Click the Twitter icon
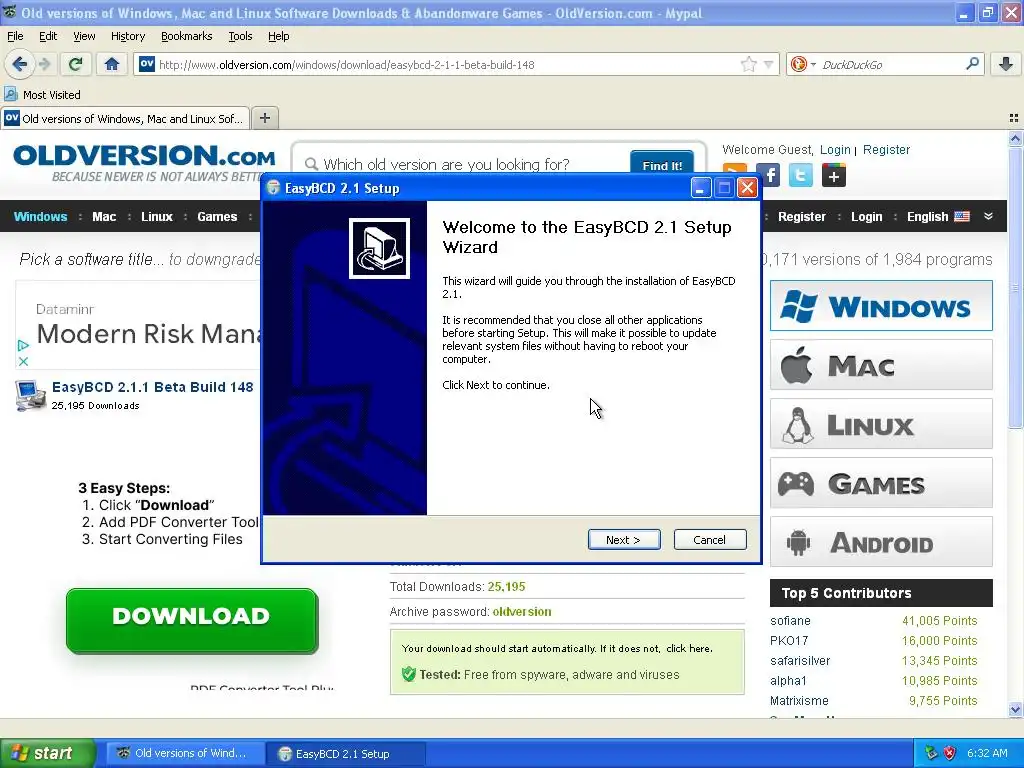 point(801,175)
